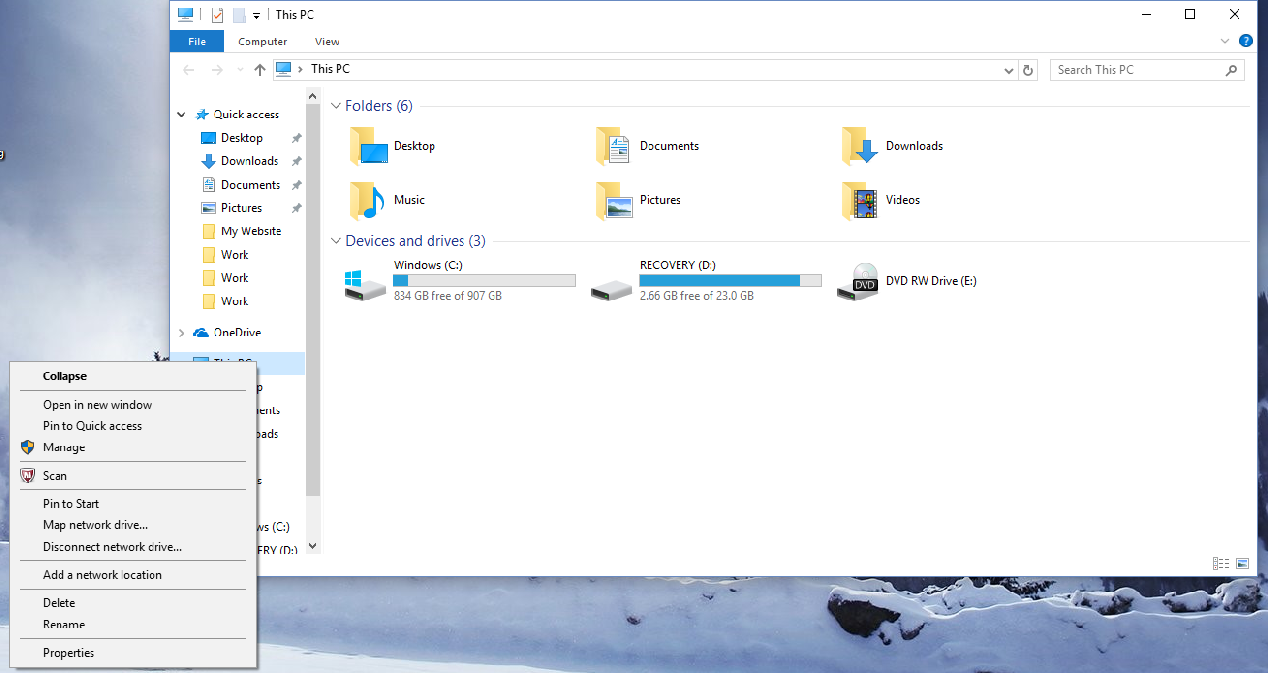Open the Videos folder icon
This screenshot has width=1268, height=673.
859,200
